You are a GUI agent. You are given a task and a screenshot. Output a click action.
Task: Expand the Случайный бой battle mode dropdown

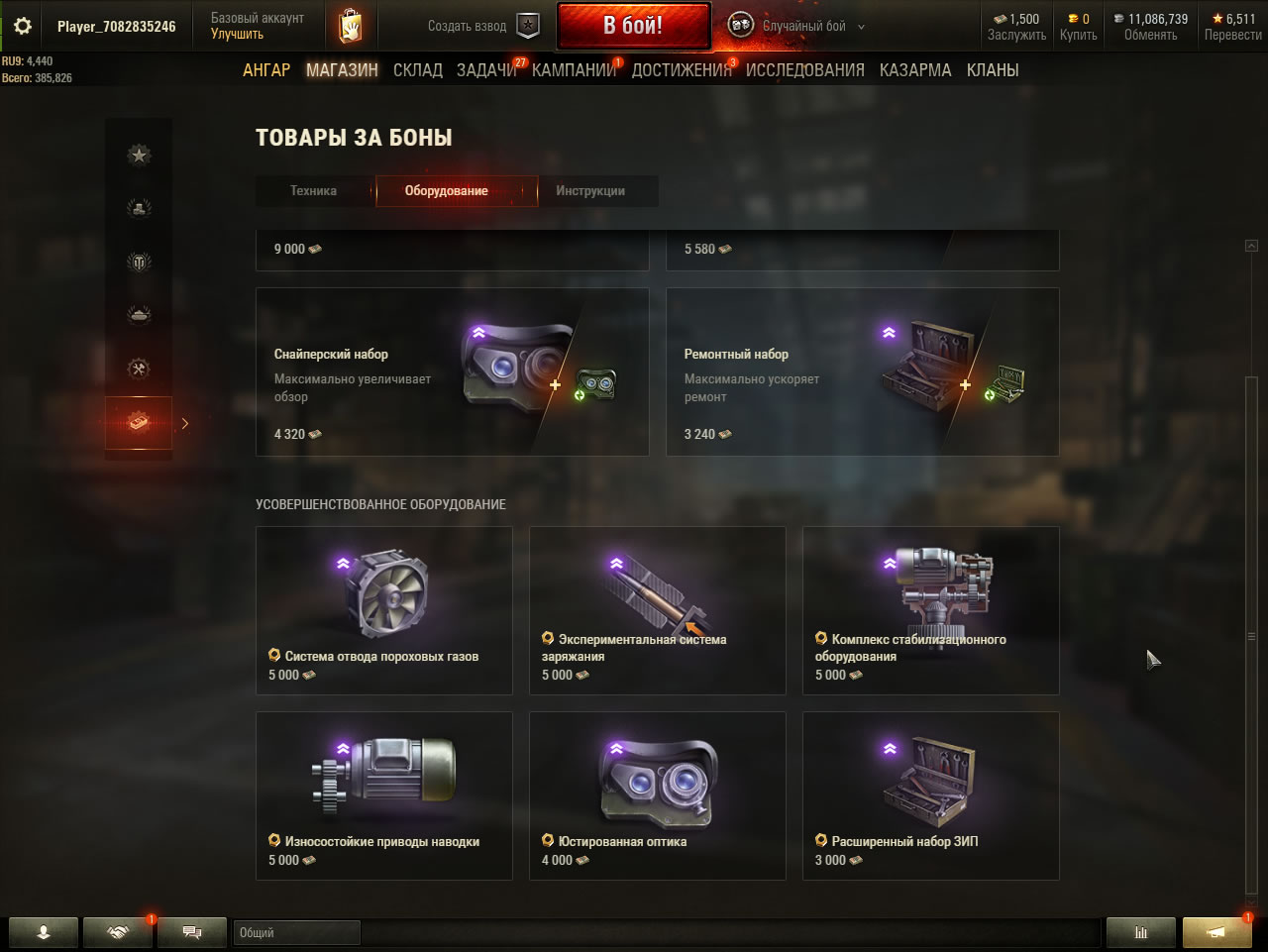[861, 27]
